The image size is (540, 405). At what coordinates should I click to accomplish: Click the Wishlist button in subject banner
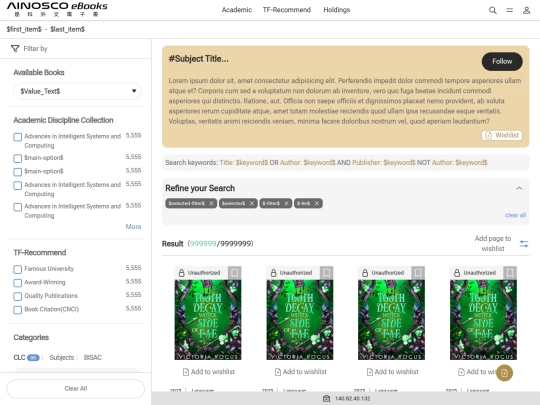click(502, 135)
